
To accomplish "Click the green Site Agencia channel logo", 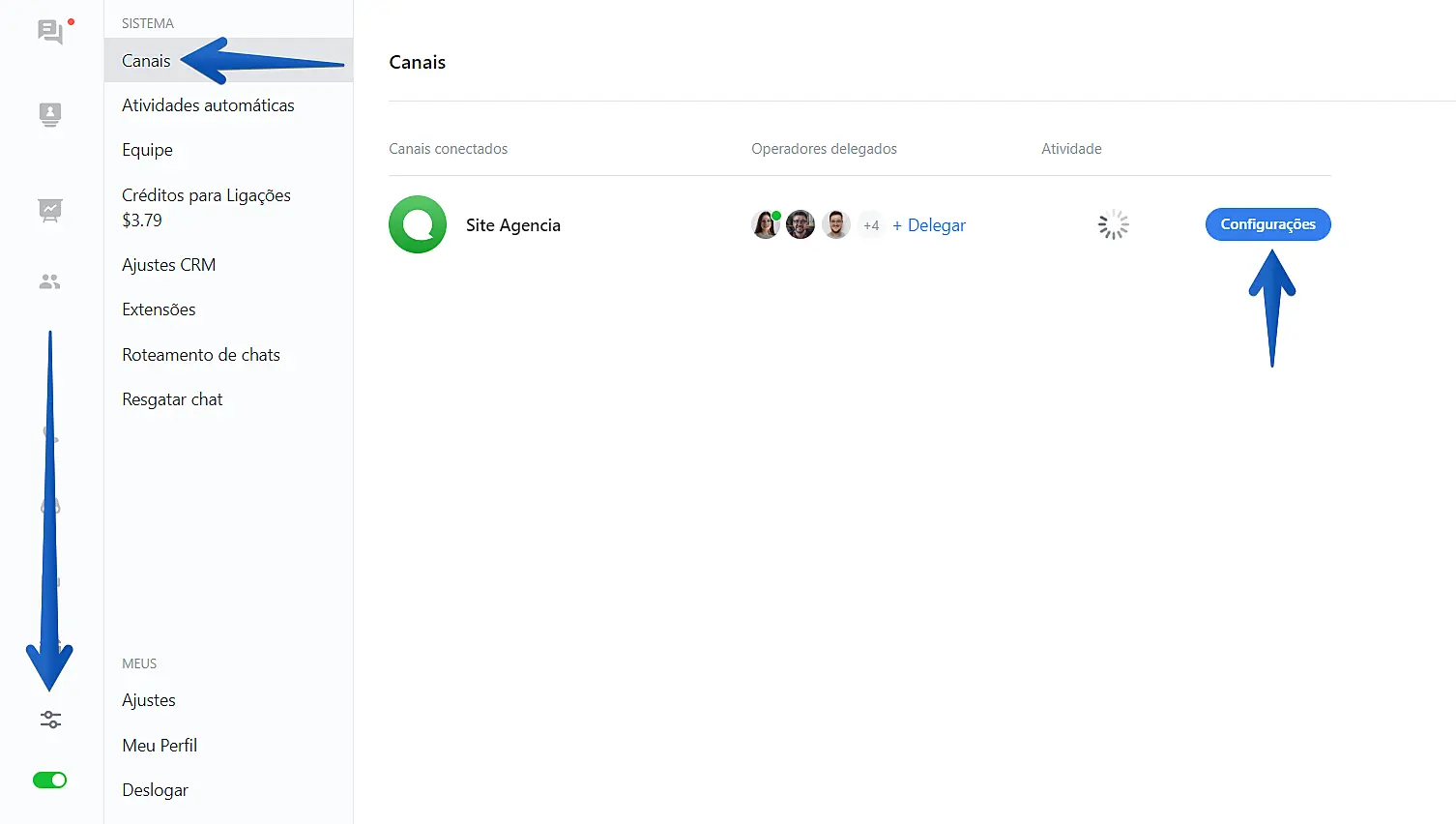I will click(x=418, y=224).
